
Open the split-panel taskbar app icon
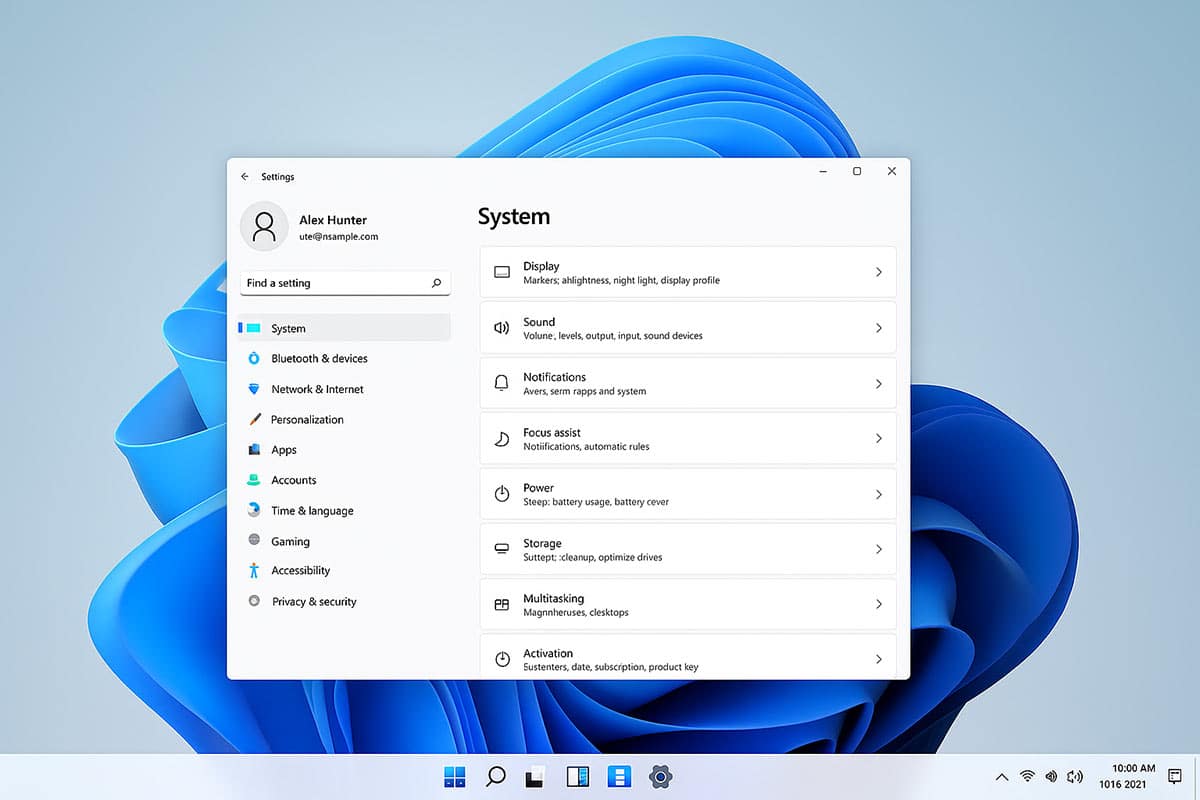point(577,777)
